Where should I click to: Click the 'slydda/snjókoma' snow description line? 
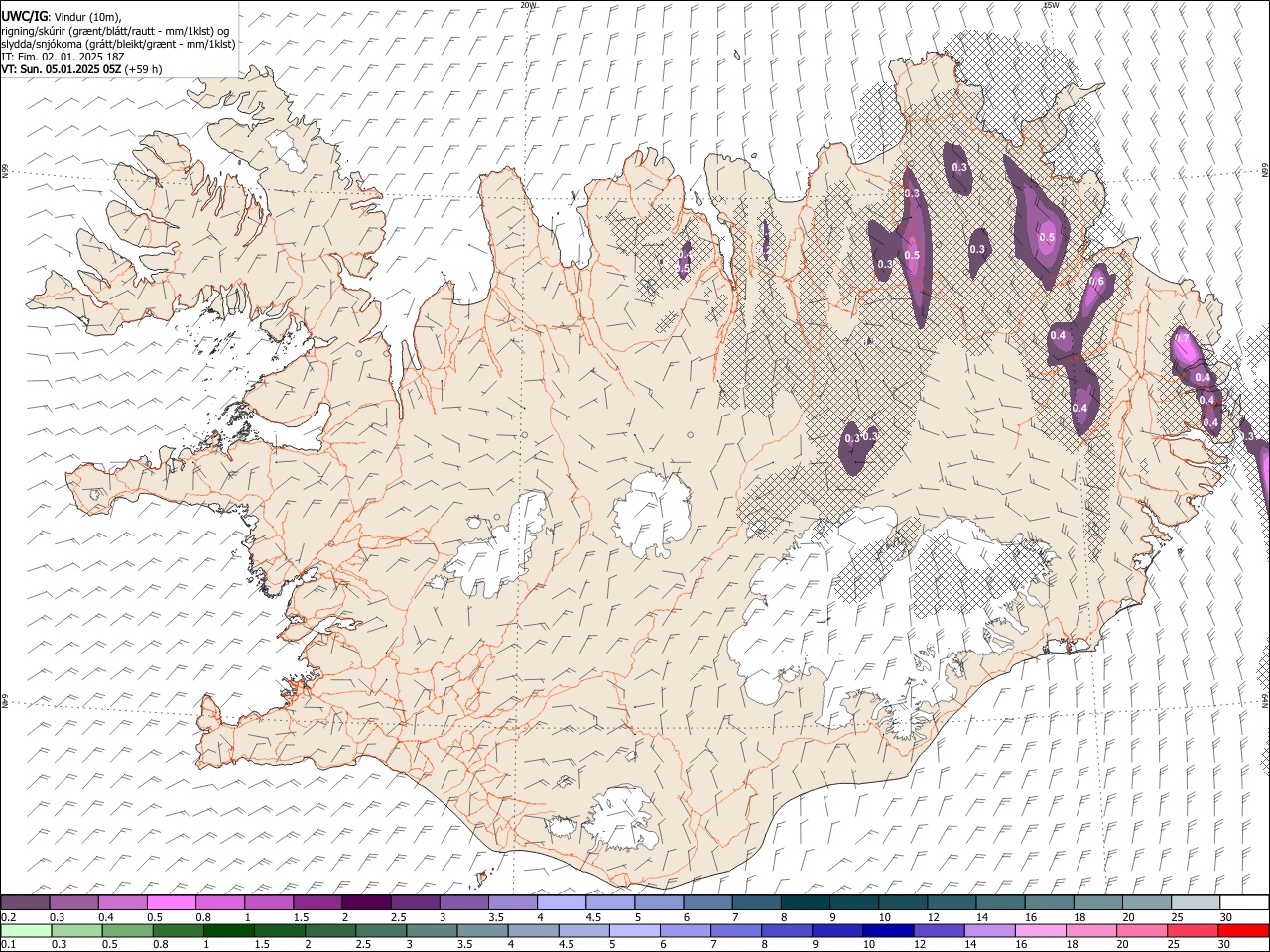coord(118,44)
